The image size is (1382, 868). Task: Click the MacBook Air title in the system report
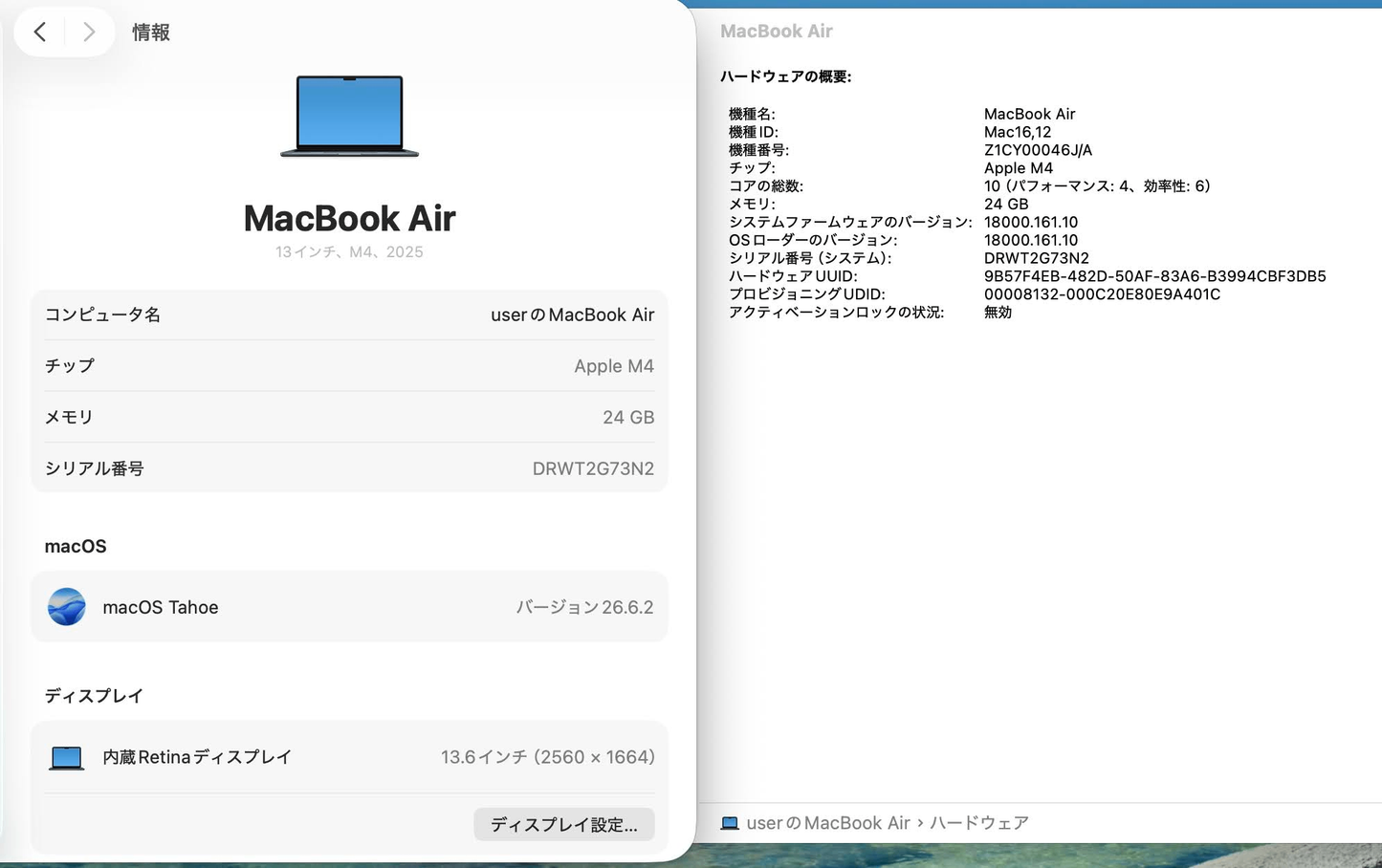[777, 32]
